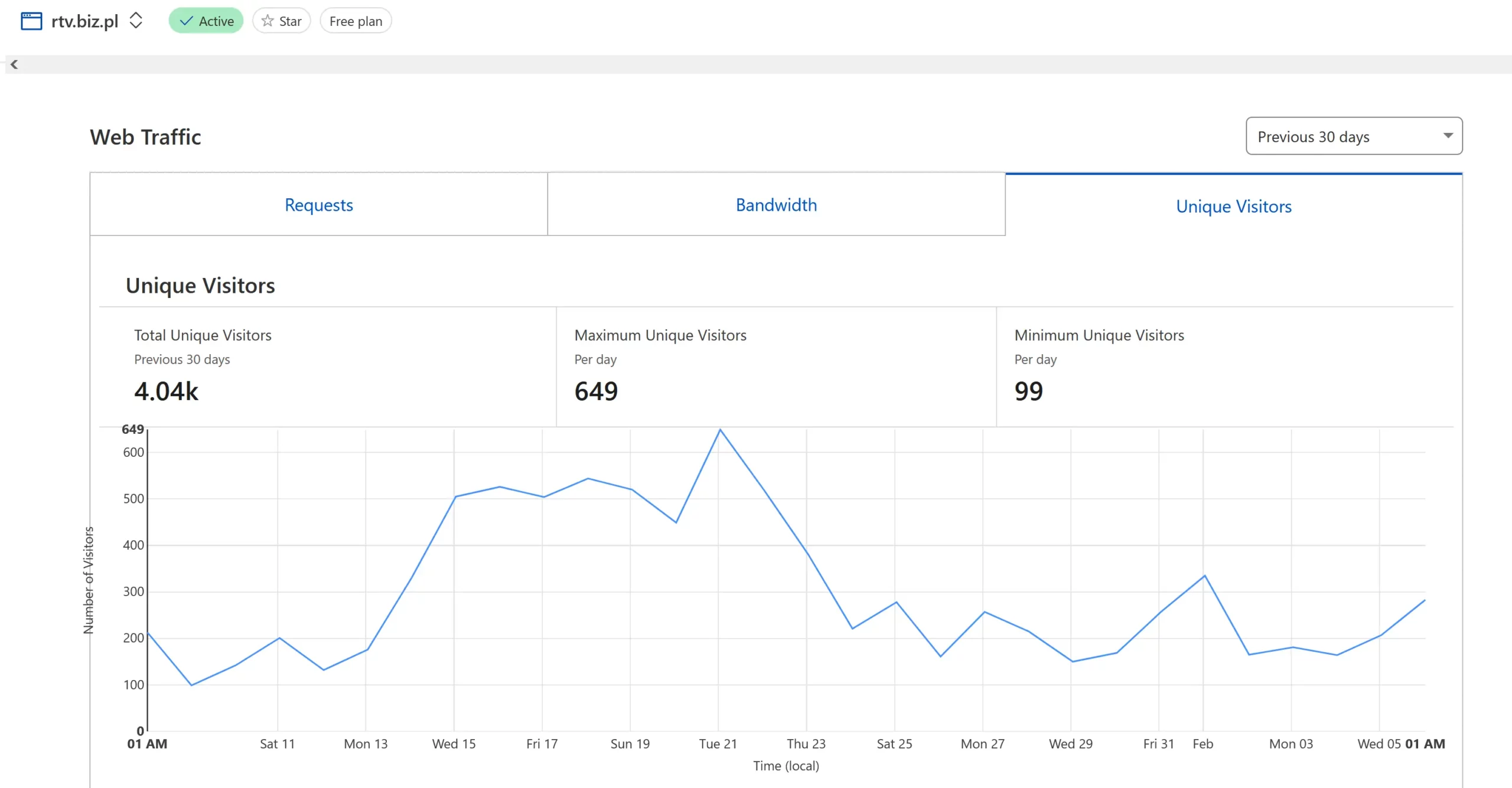Screen dimensions: 1512x788
Task: Open the domain switcher up-down chevron
Action: coord(136,21)
